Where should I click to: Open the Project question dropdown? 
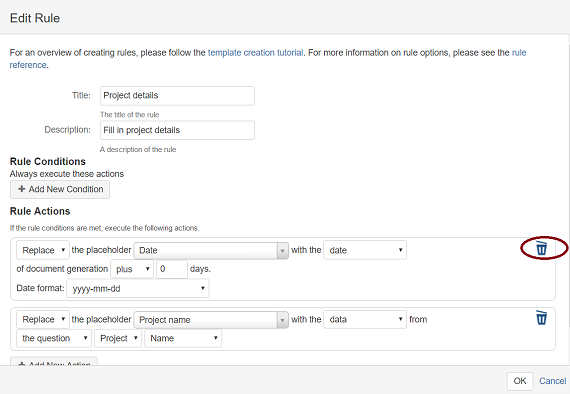point(118,338)
